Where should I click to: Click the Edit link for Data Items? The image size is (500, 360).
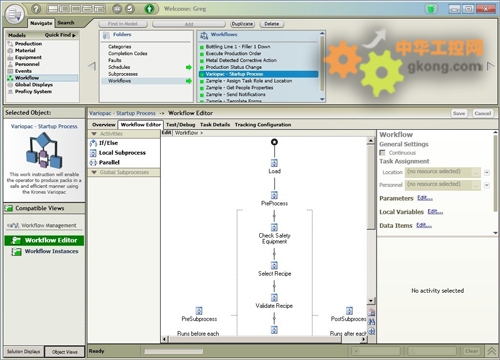tap(424, 225)
